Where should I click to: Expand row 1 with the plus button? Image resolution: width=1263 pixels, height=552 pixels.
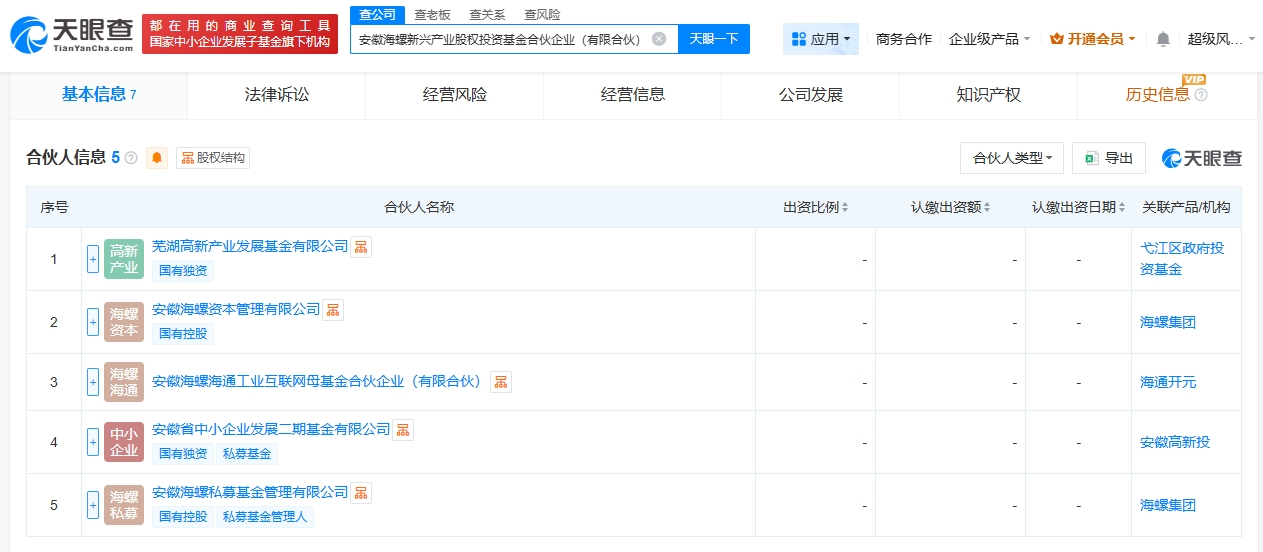tap(93, 259)
